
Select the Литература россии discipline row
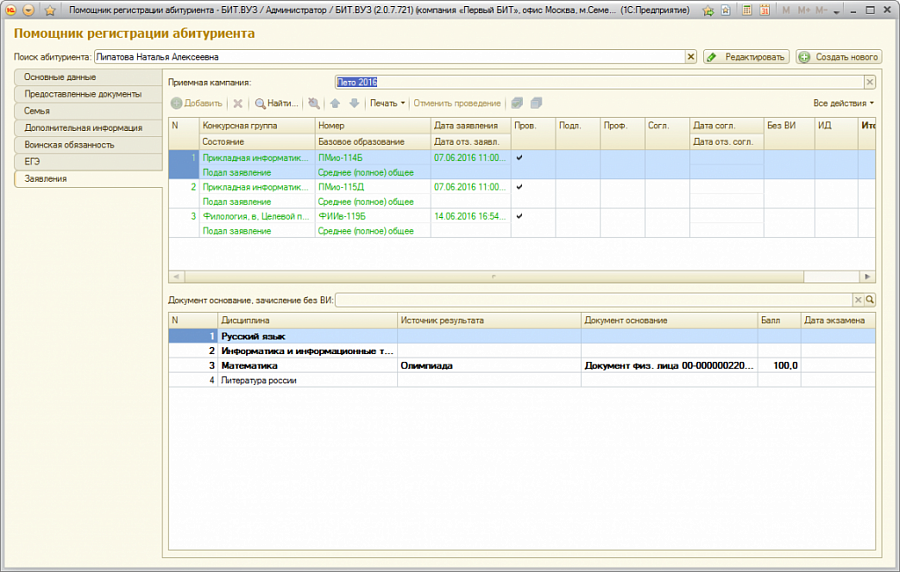pyautogui.click(x=522, y=380)
